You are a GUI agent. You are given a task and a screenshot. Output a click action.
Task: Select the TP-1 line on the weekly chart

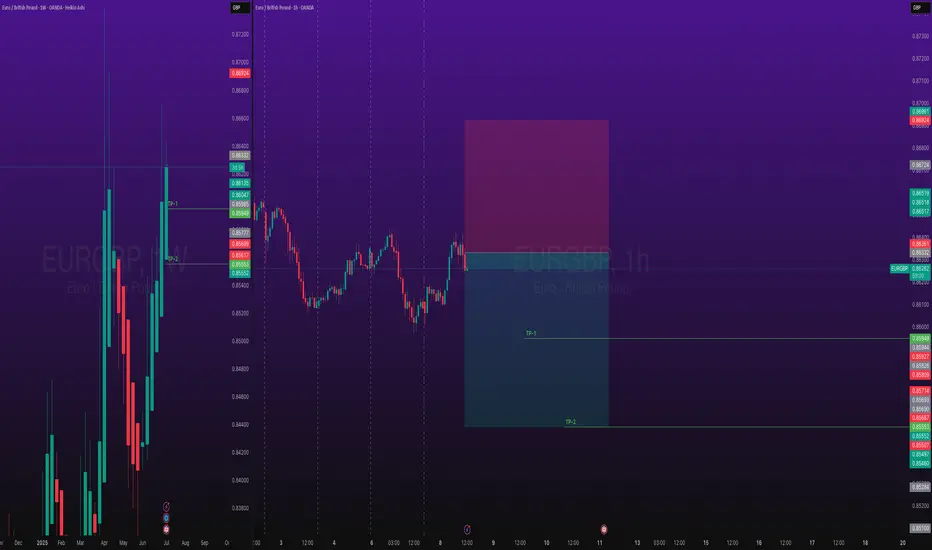(x=198, y=209)
